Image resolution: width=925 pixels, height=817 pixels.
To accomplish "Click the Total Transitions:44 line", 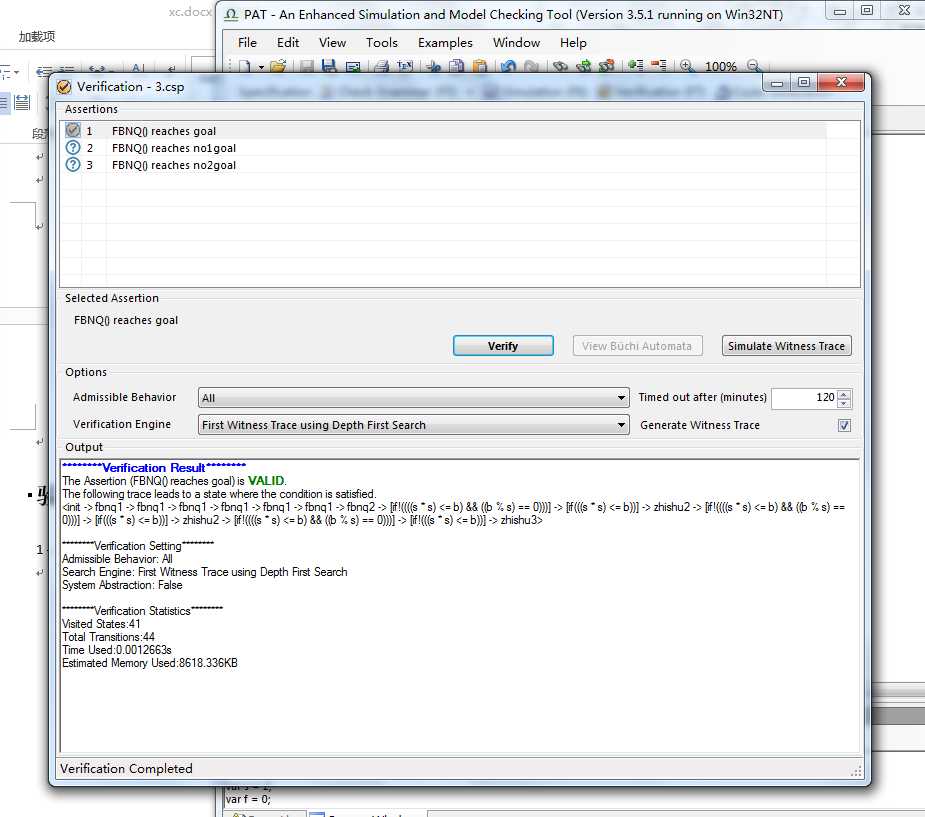I will 109,637.
